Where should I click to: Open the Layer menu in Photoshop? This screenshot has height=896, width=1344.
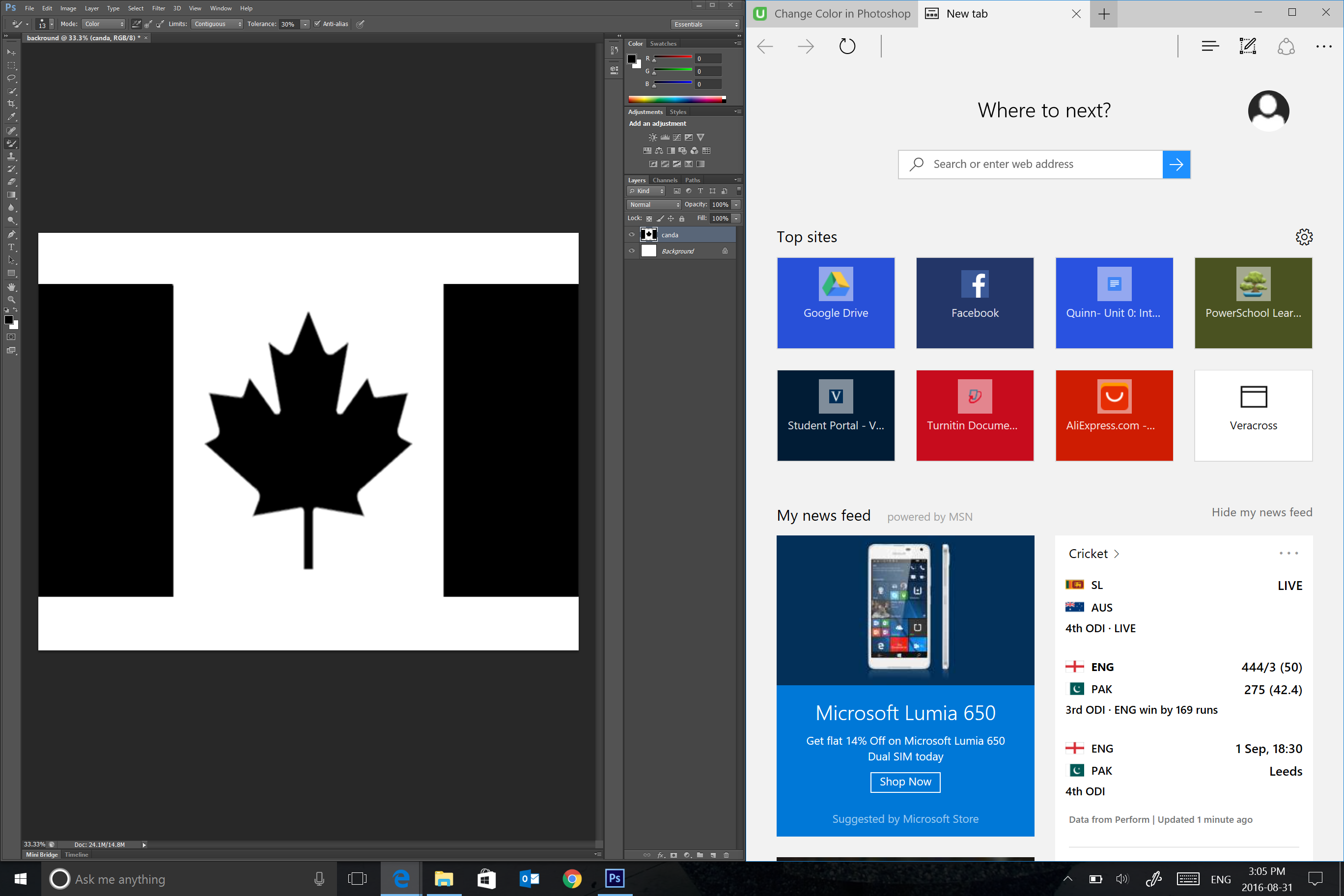(91, 8)
